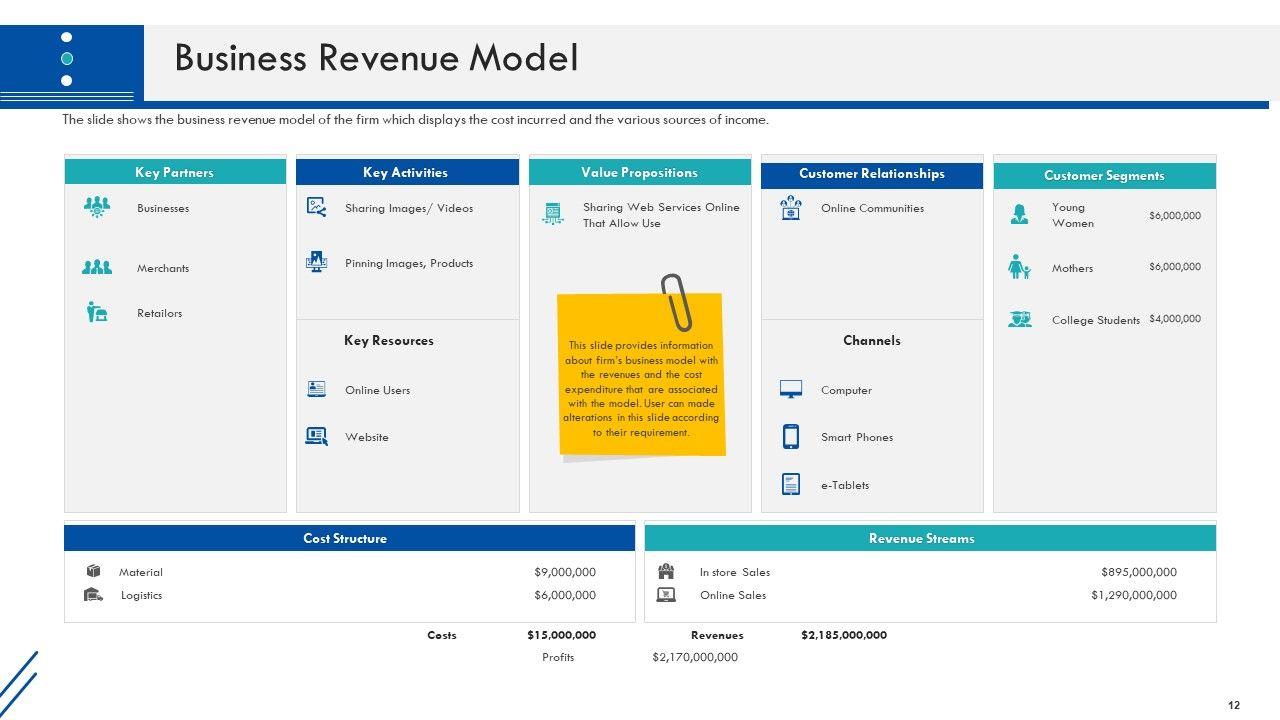Image resolution: width=1280 pixels, height=720 pixels.
Task: Click the e-Tablets icon
Action: click(x=790, y=484)
